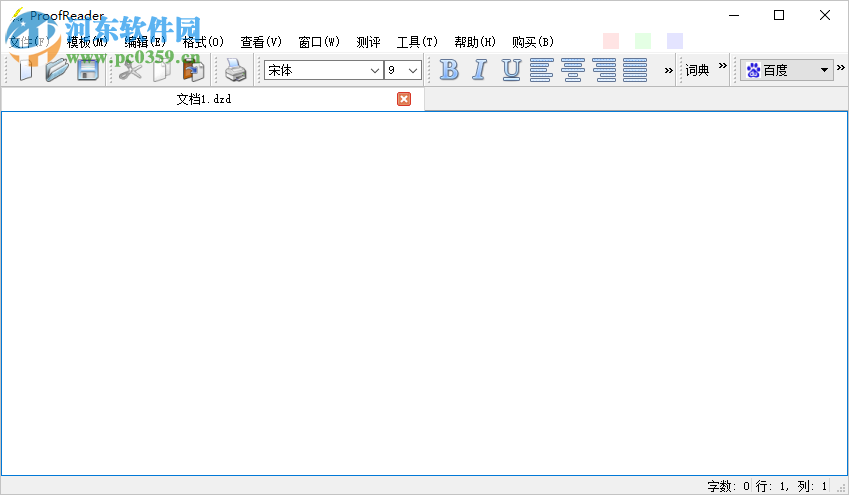Open the 格式(O) menu

pos(203,42)
